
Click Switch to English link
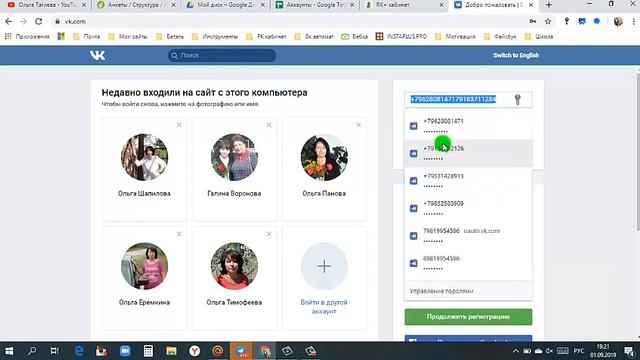(516, 55)
